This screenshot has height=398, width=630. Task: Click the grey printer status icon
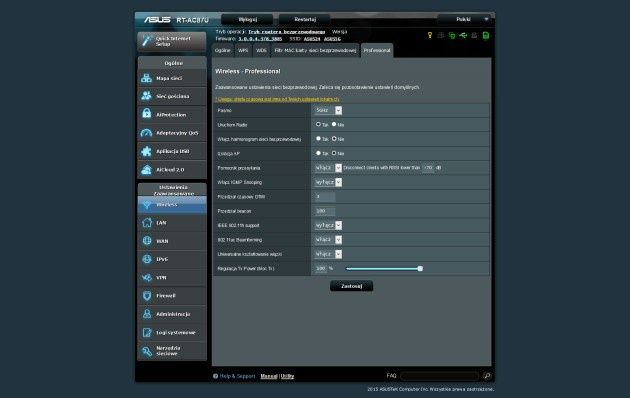click(x=475, y=35)
